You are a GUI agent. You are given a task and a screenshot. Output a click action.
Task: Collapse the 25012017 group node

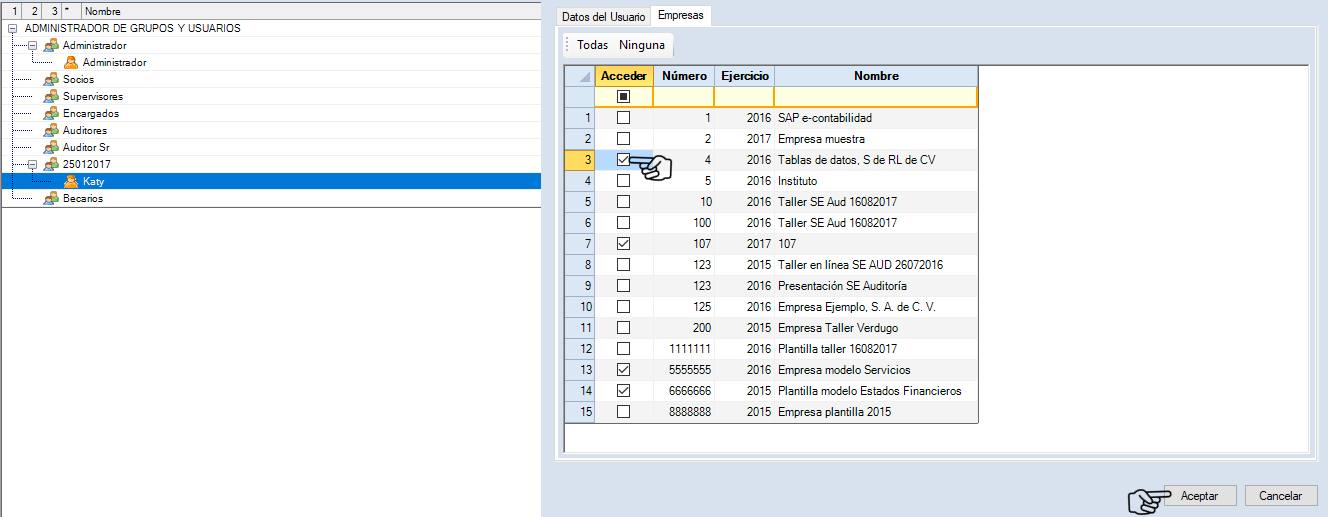pos(32,164)
